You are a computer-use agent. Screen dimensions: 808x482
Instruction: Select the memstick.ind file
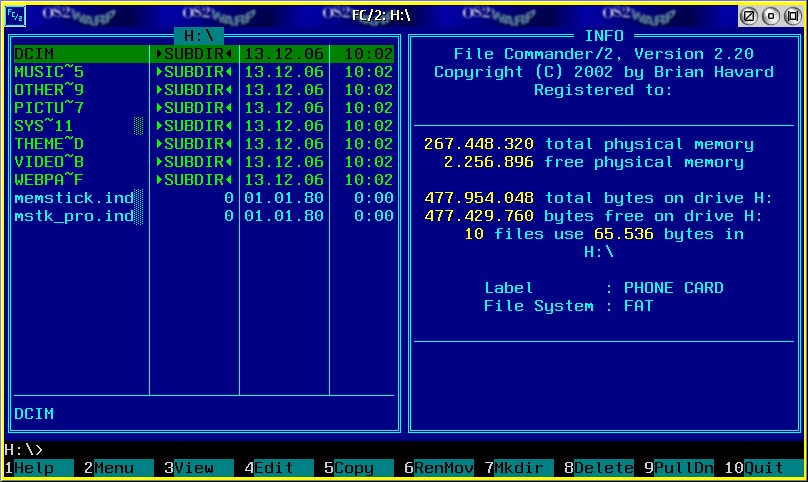pos(204,198)
